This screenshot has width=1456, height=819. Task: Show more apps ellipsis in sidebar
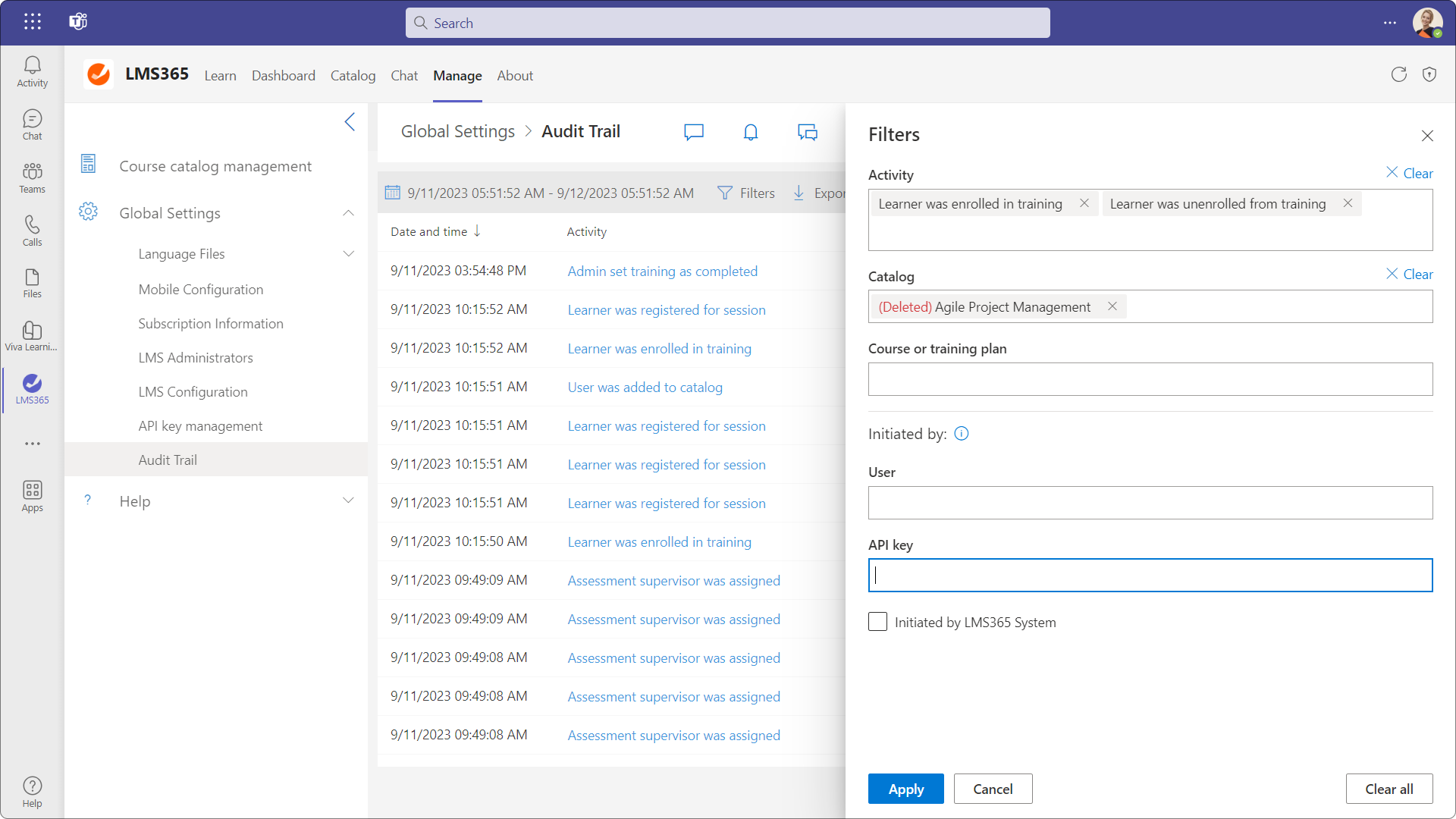point(32,444)
